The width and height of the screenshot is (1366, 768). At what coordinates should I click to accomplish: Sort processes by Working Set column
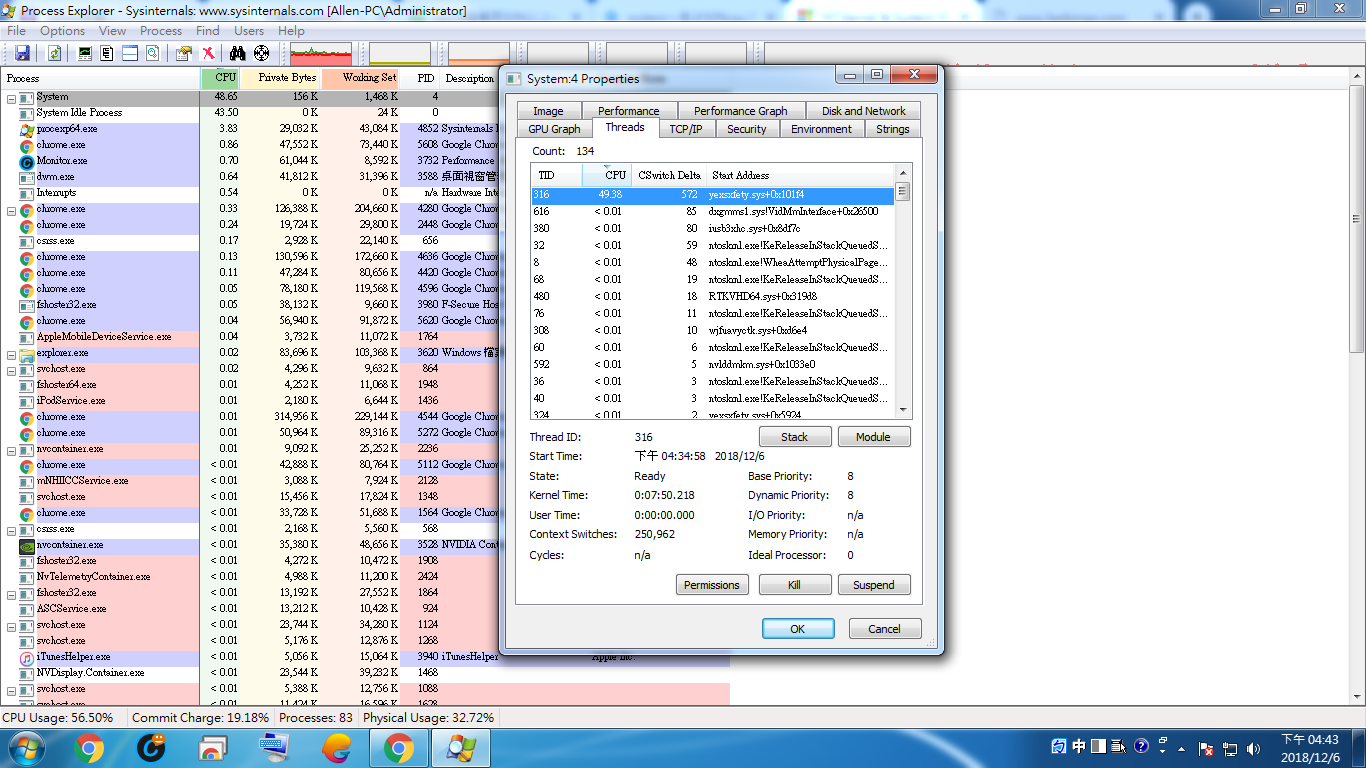coord(361,78)
